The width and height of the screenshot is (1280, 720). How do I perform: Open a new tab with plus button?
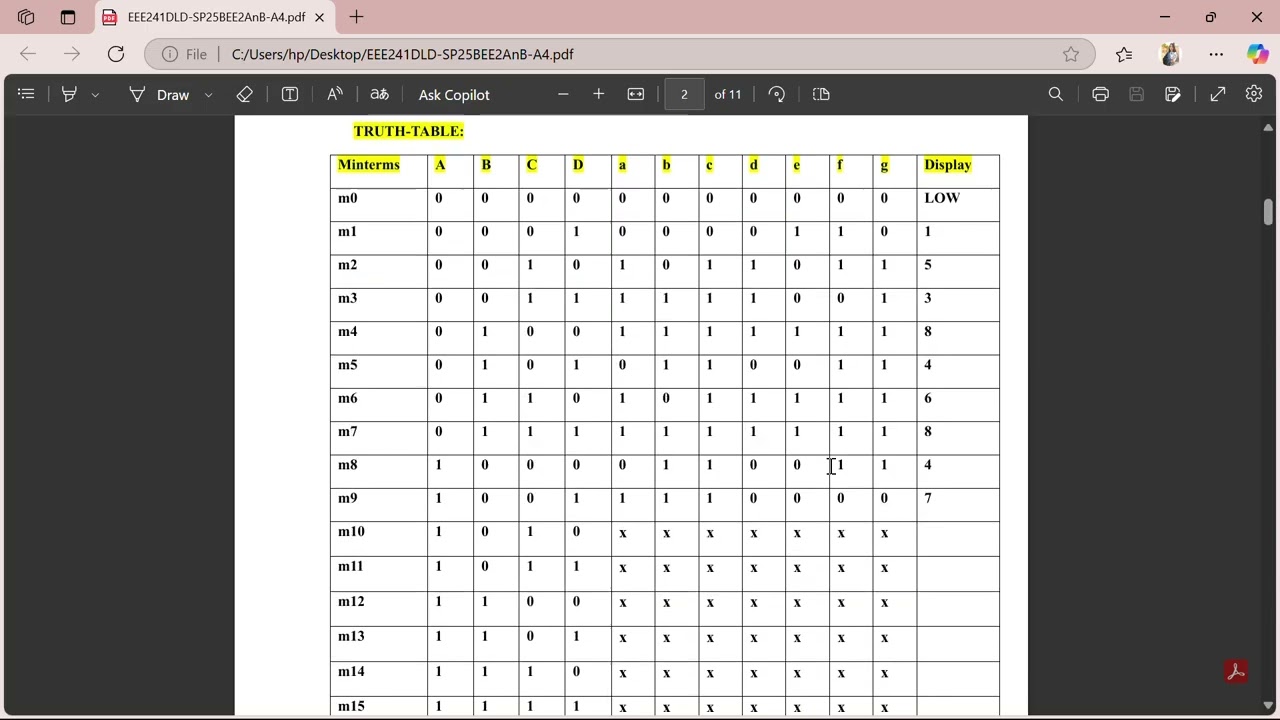coord(356,17)
